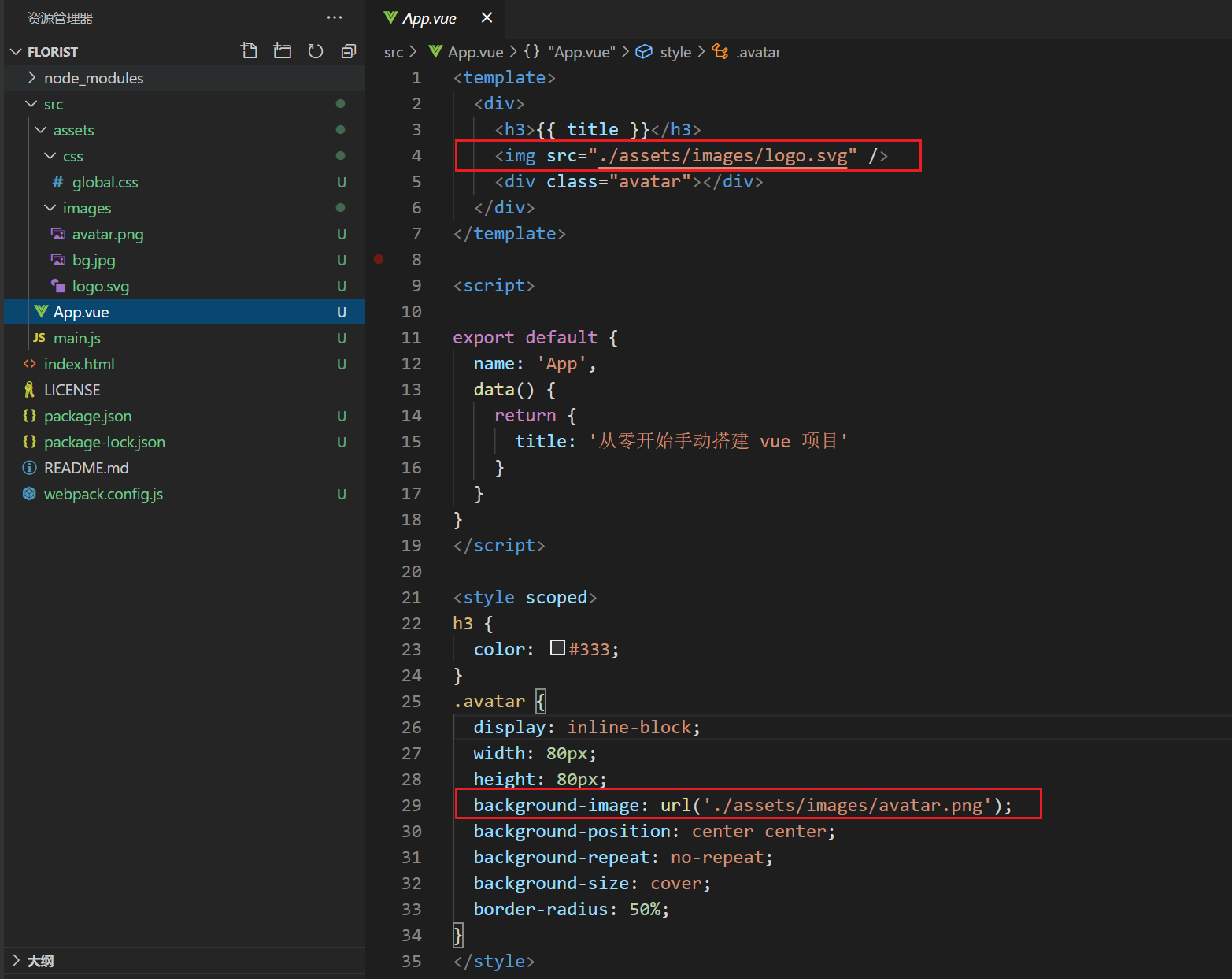The width and height of the screenshot is (1232, 979).
Task: Click the hash icon beside global.css
Action: tap(57, 182)
